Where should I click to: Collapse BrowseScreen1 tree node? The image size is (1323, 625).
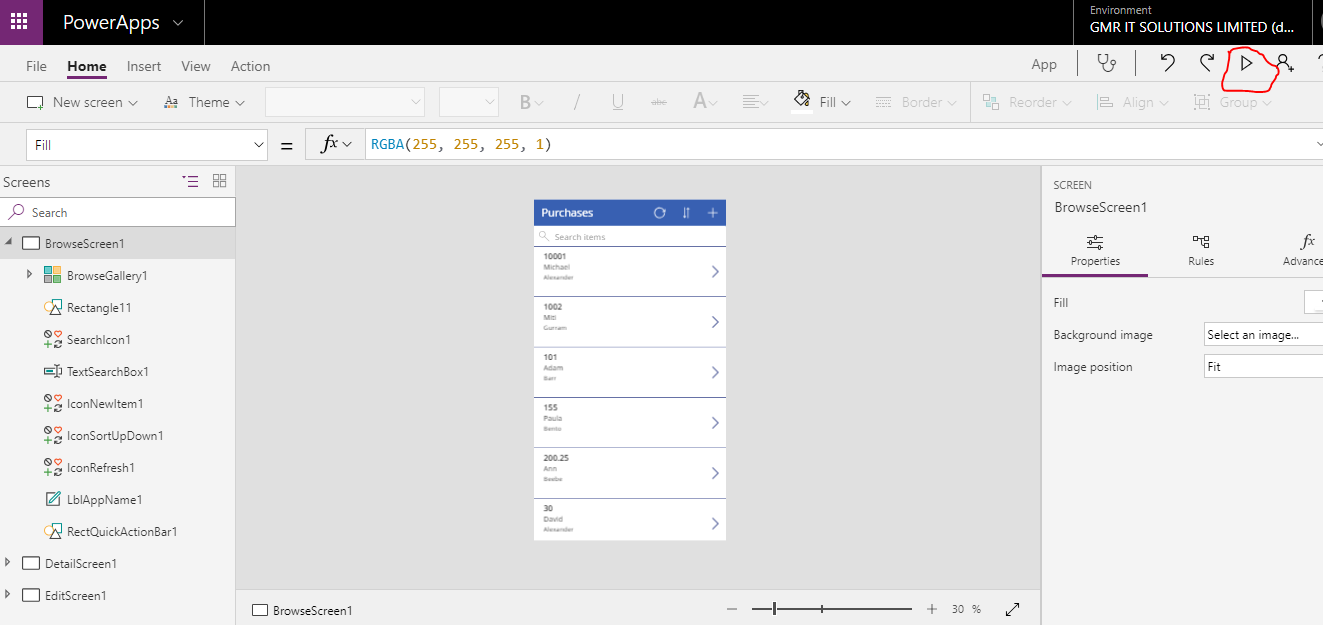[9, 243]
